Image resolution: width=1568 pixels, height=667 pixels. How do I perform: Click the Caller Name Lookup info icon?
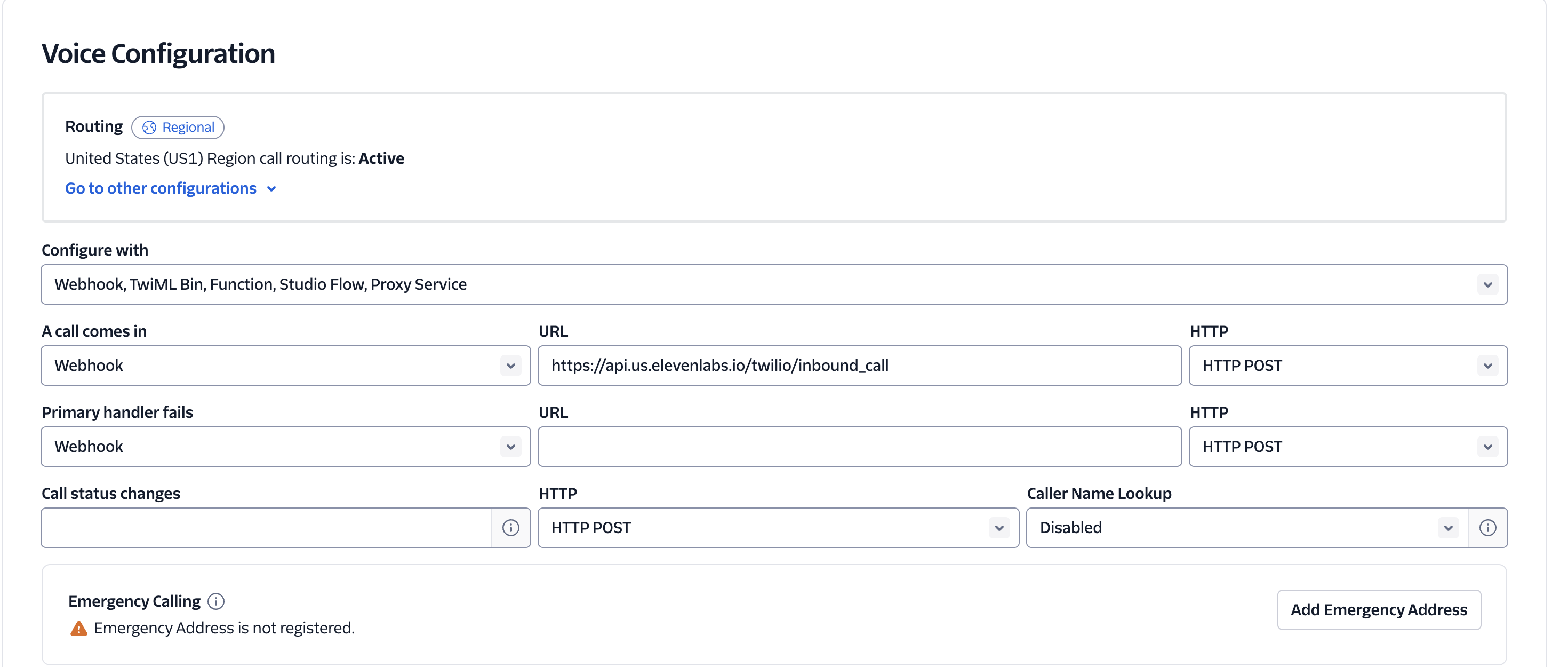point(1487,528)
